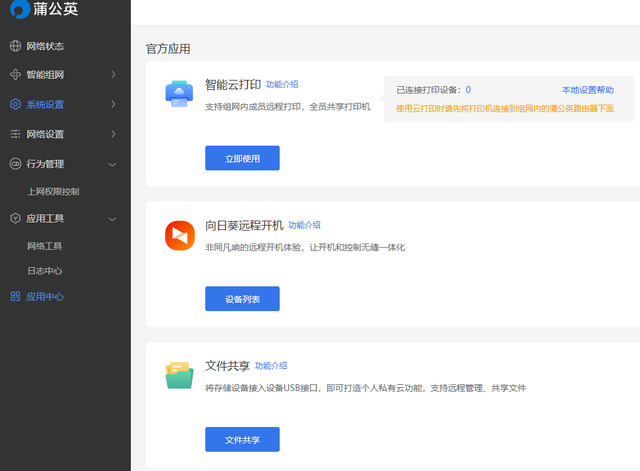This screenshot has height=471, width=640.
Task: Click the 将存储设备接入设备USB接口 description
Action: 365,388
